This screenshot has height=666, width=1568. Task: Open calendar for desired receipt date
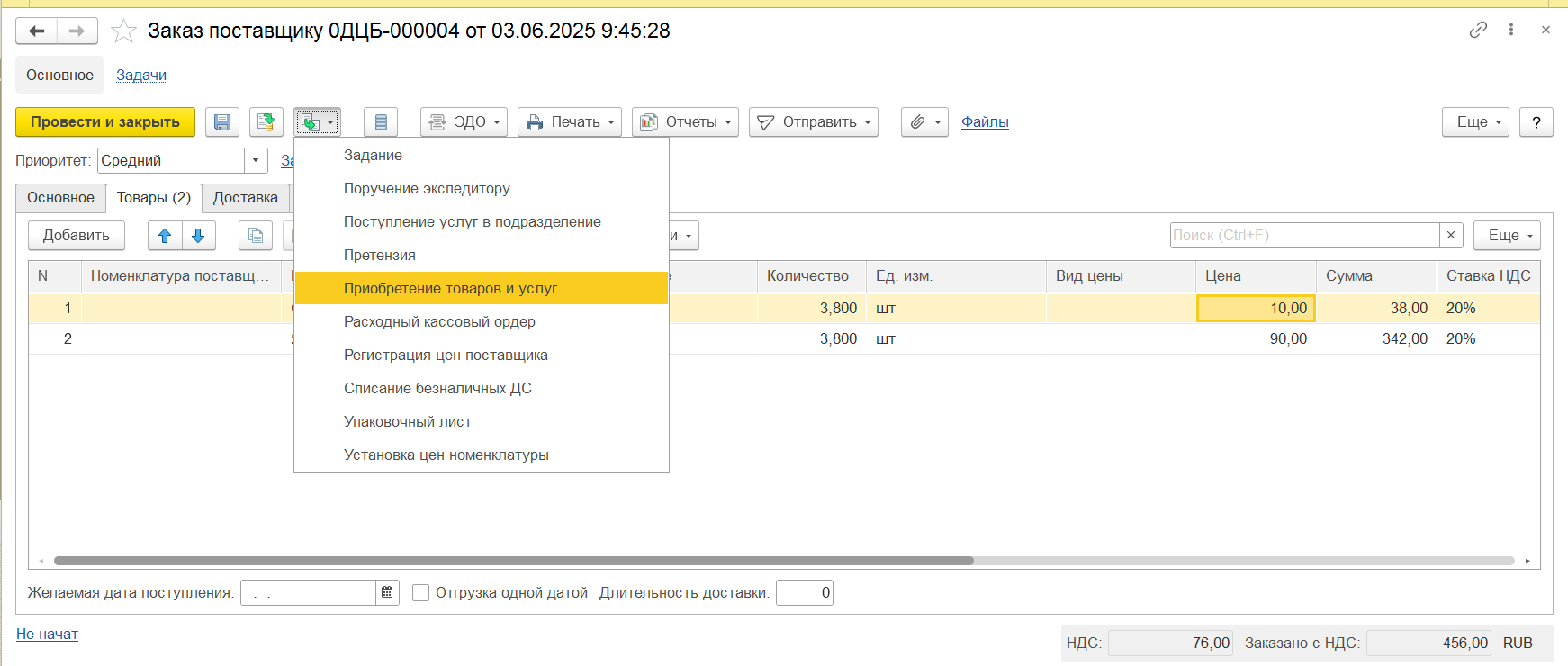tap(387, 592)
